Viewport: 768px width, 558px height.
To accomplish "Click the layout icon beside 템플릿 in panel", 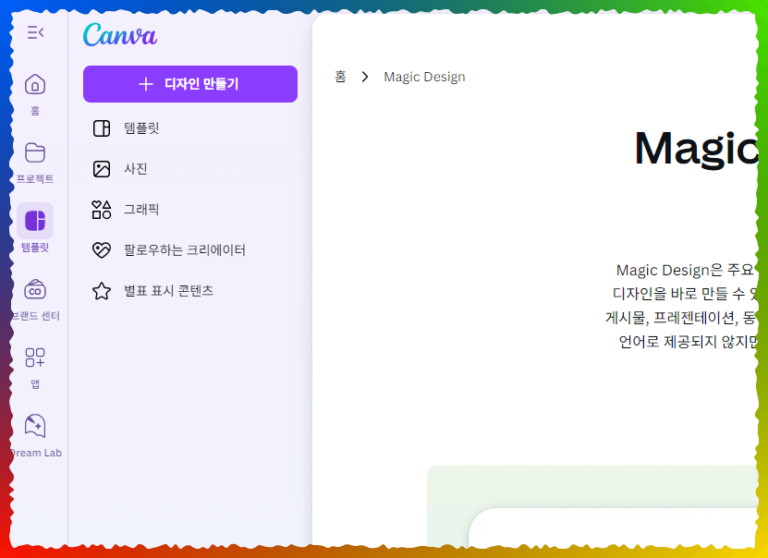I will coord(101,128).
